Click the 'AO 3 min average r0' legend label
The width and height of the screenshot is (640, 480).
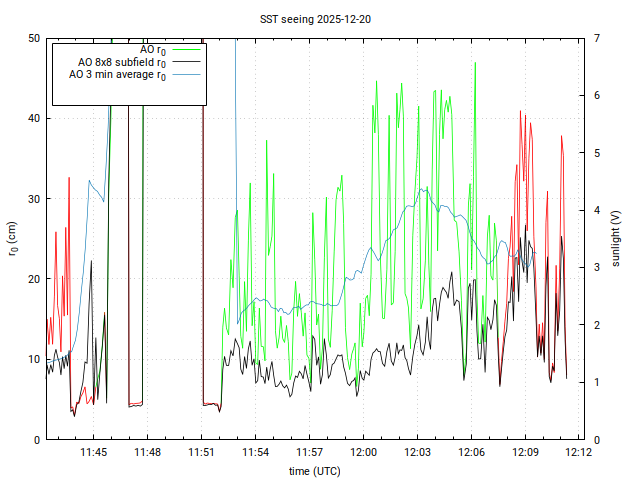click(x=117, y=75)
